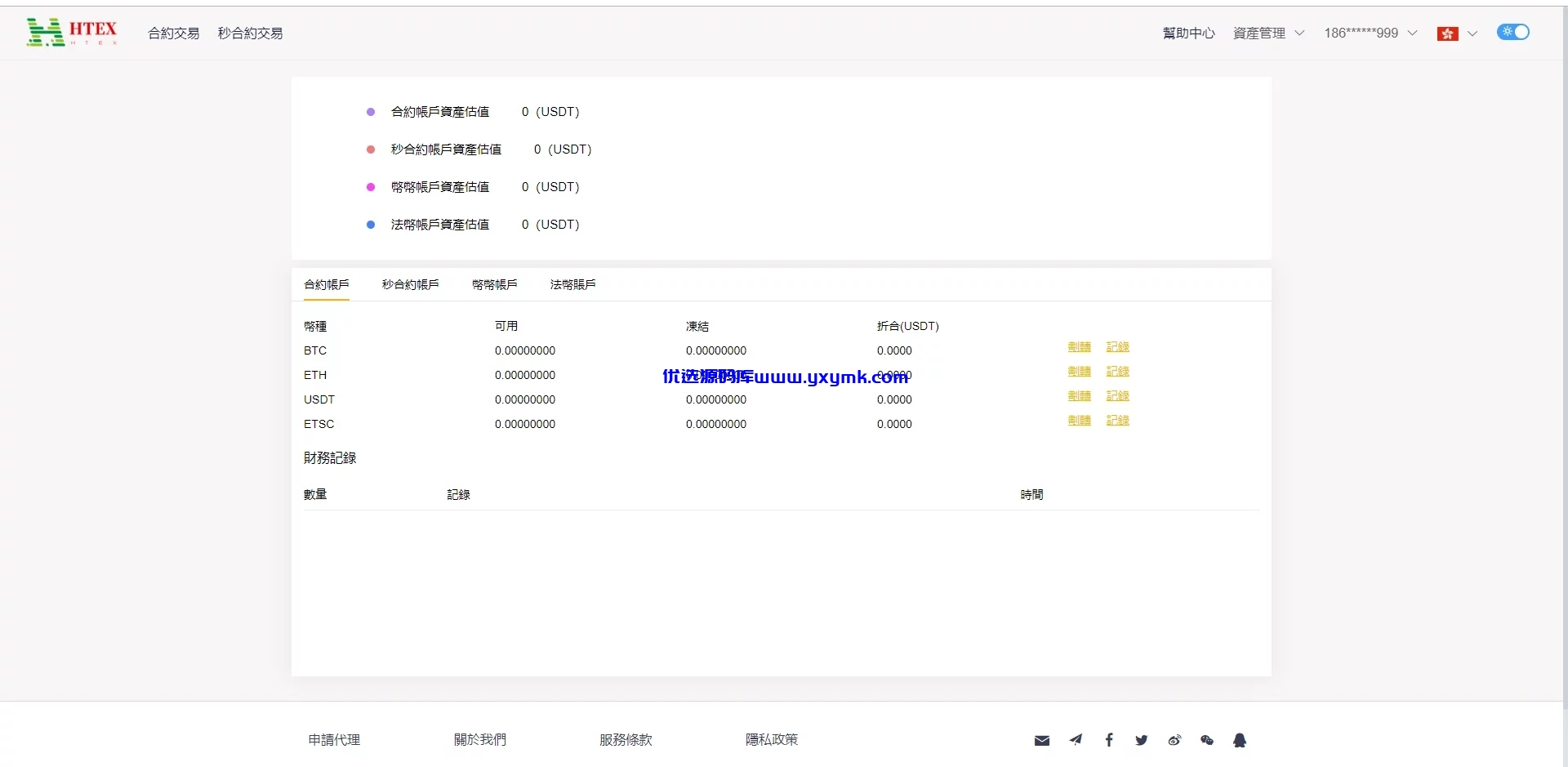The image size is (1568, 767).
Task: Click the Hong Kong flag icon
Action: 1447,33
